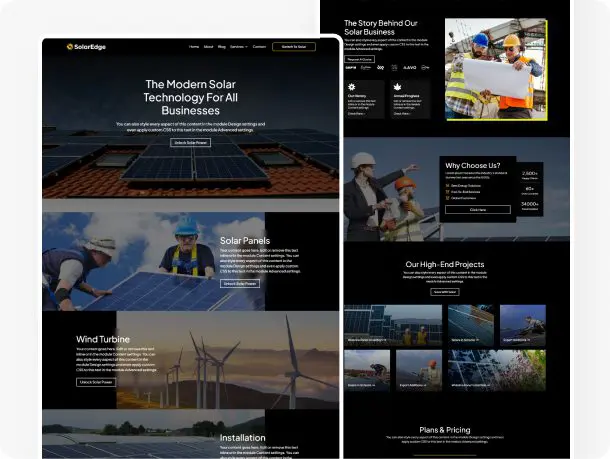Expand the Services dropdown in navigation

tap(238, 47)
